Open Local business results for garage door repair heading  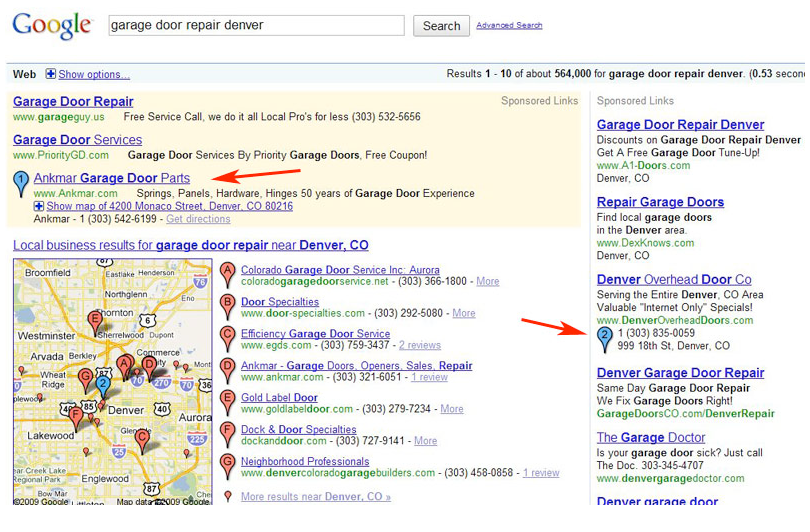tap(191, 245)
